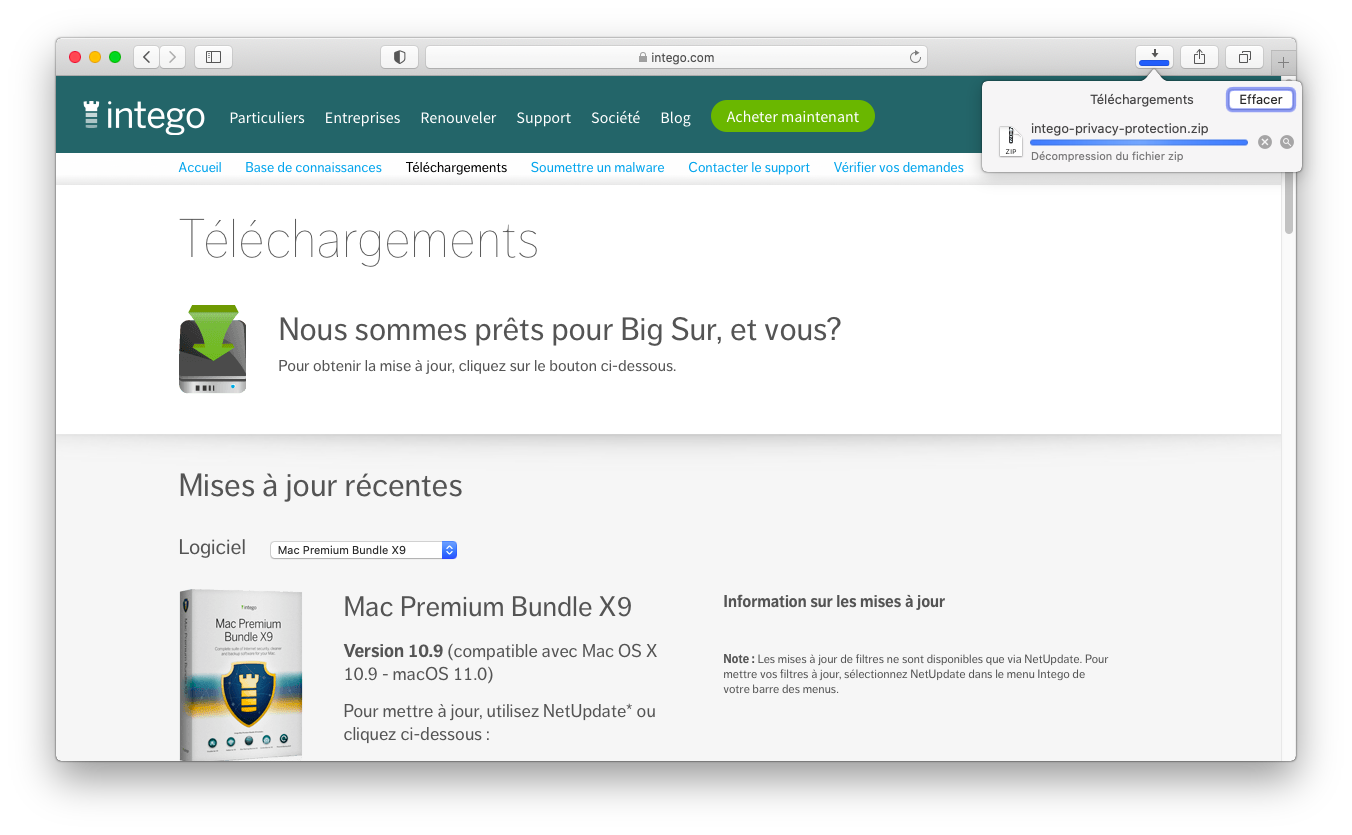Open the Particuliers menu
Screen dimensions: 1352x835
click(x=267, y=117)
